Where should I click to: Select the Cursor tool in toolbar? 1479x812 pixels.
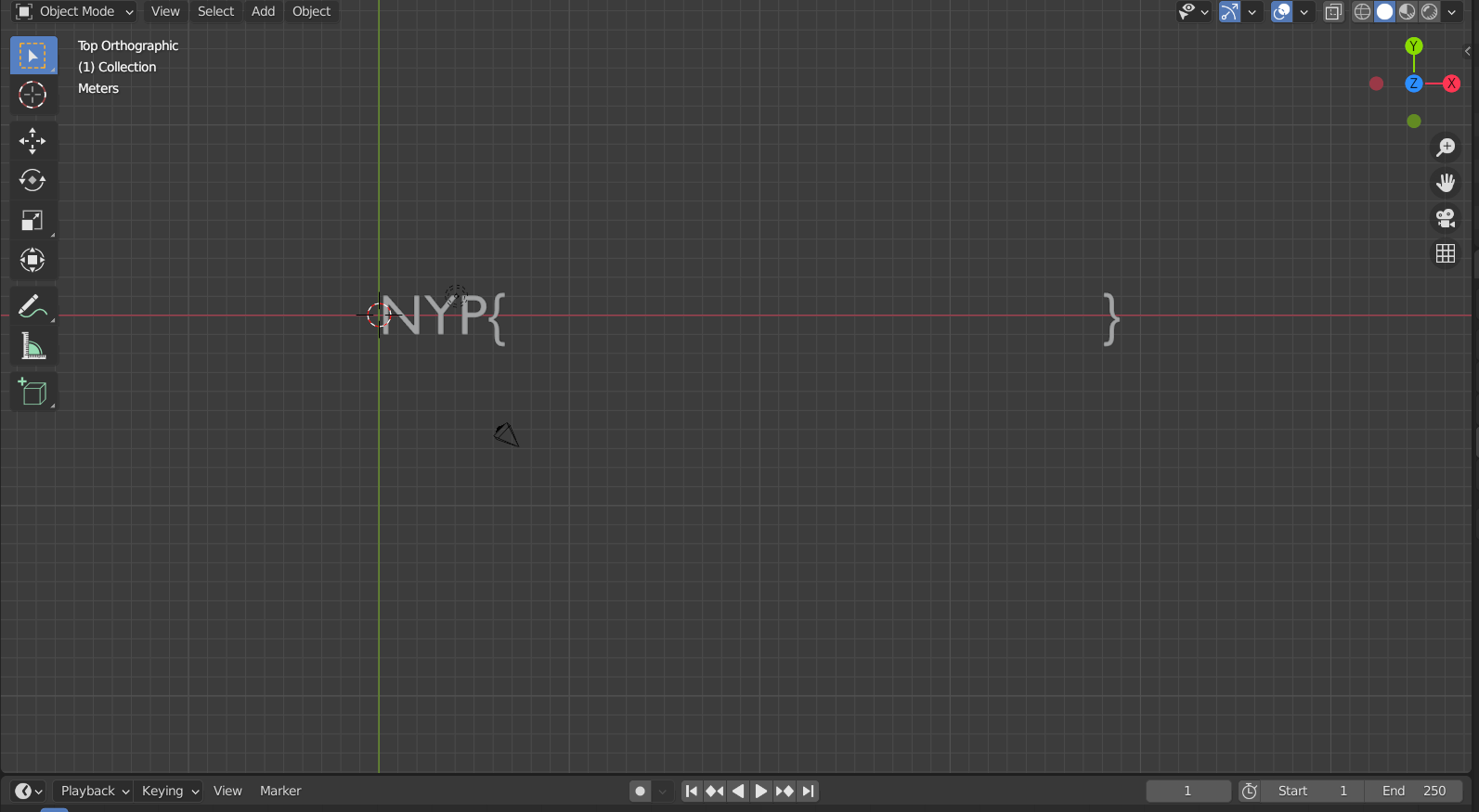32,95
